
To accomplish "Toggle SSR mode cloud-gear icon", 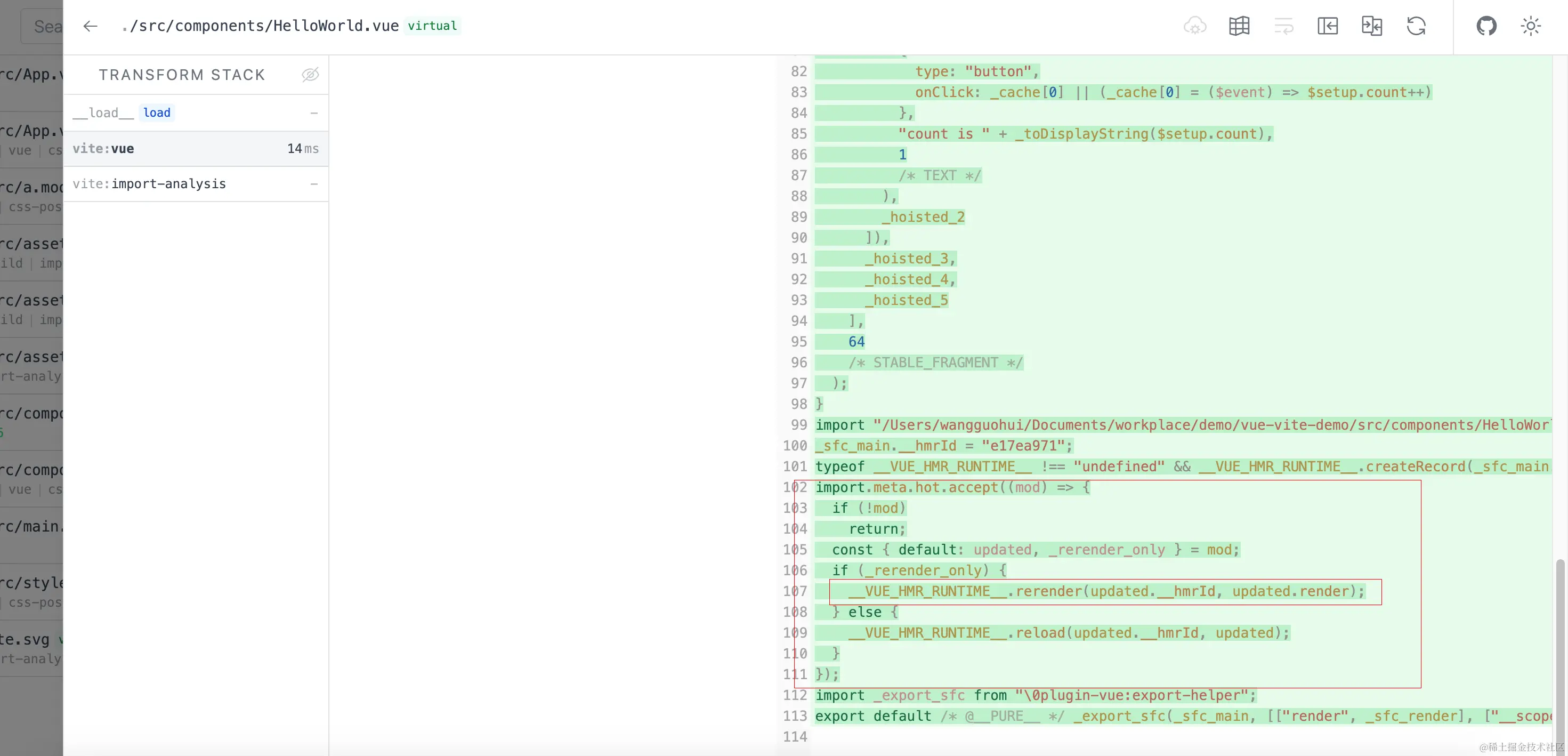I will pyautogui.click(x=1195, y=26).
